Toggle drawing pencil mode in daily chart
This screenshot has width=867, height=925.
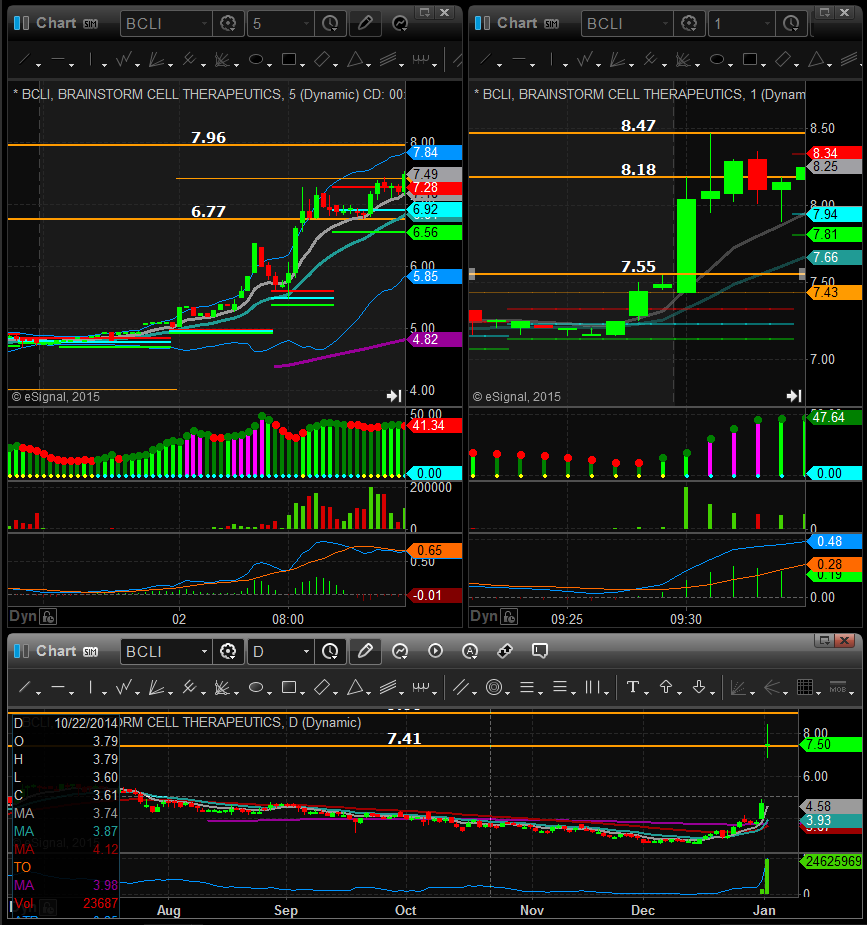coord(365,651)
